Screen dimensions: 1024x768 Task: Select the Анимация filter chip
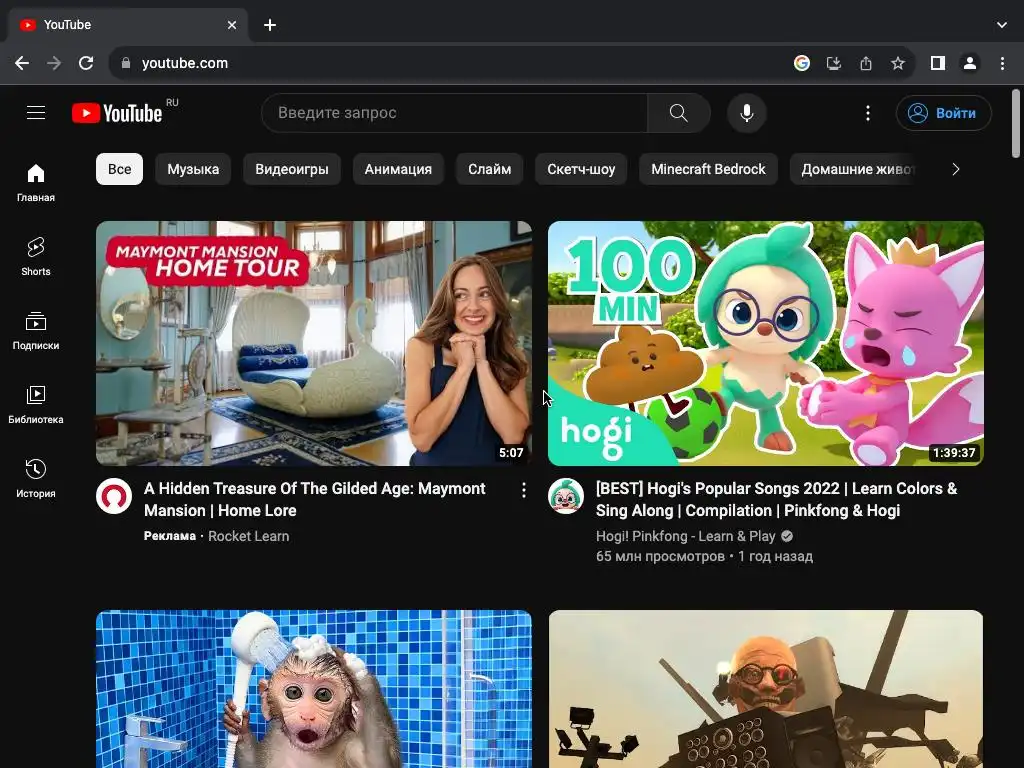398,169
